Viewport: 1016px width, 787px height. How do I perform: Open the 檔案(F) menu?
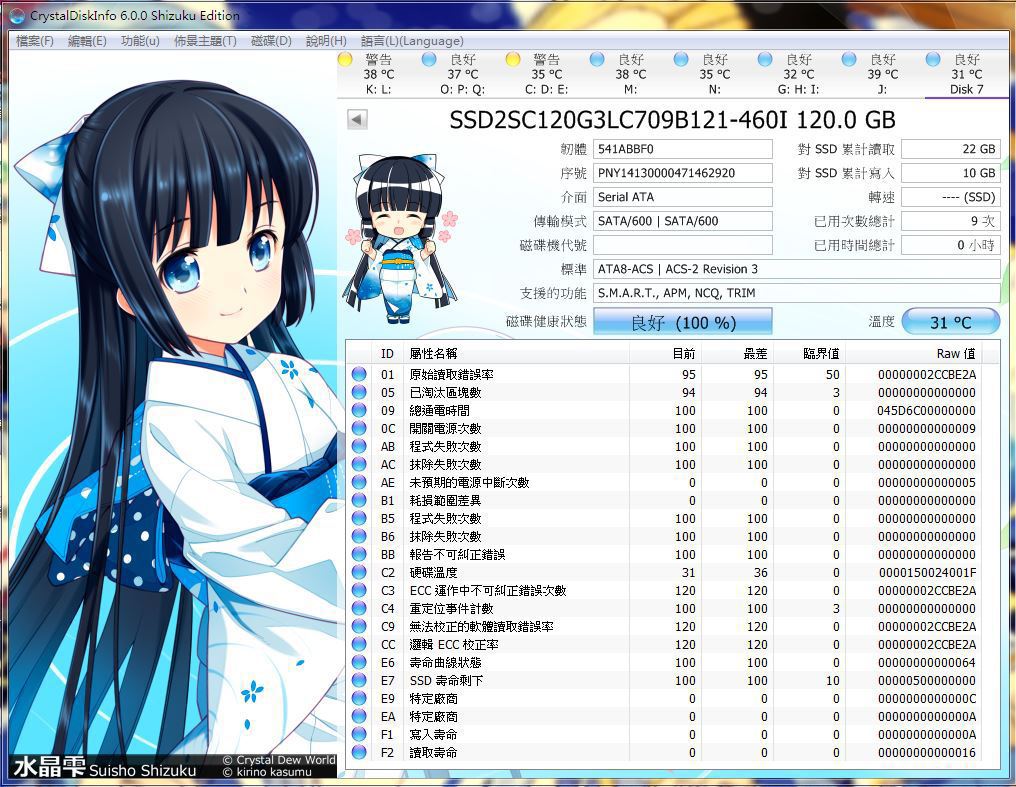(34, 41)
